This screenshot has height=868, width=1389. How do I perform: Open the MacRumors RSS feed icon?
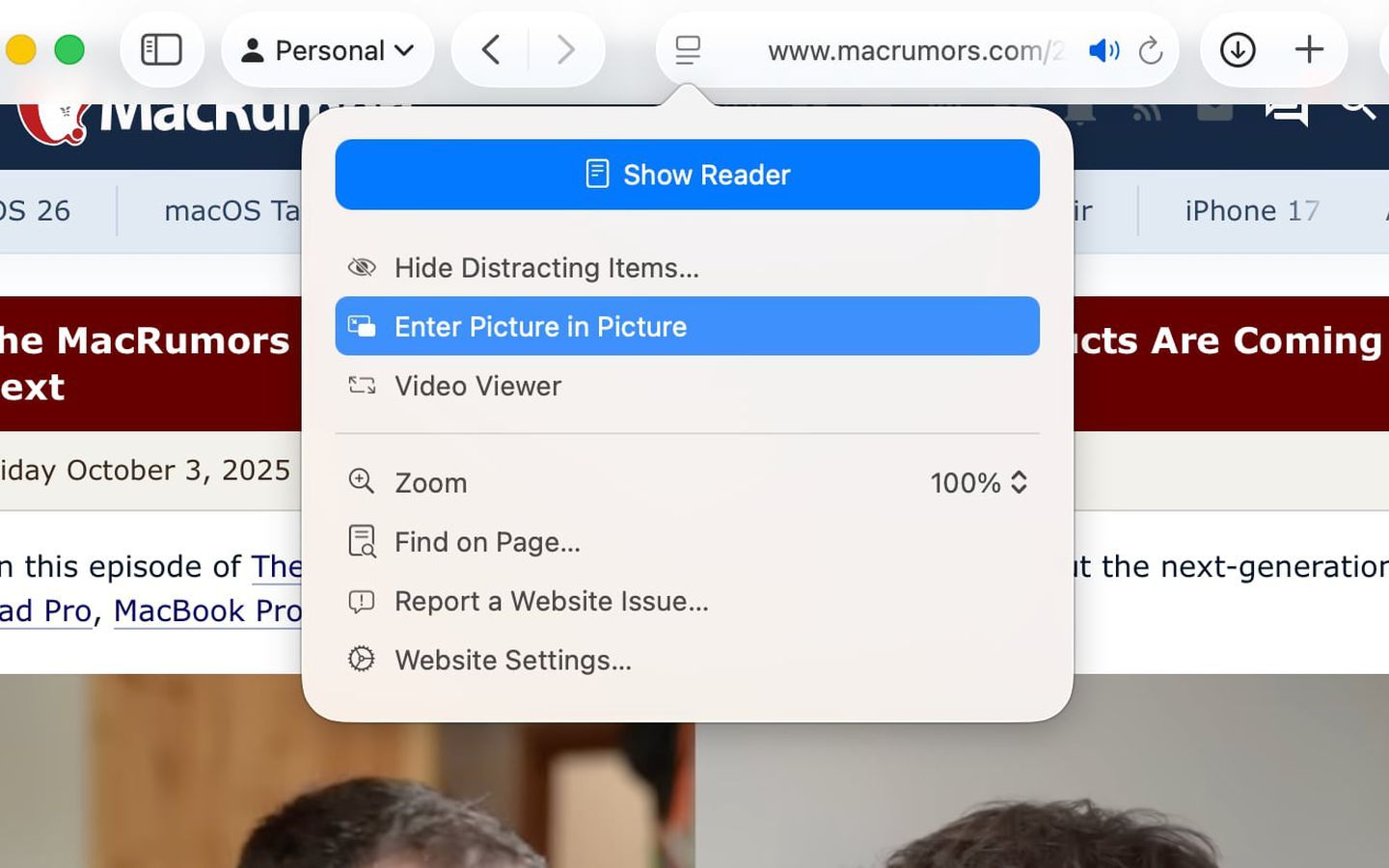point(1148,109)
